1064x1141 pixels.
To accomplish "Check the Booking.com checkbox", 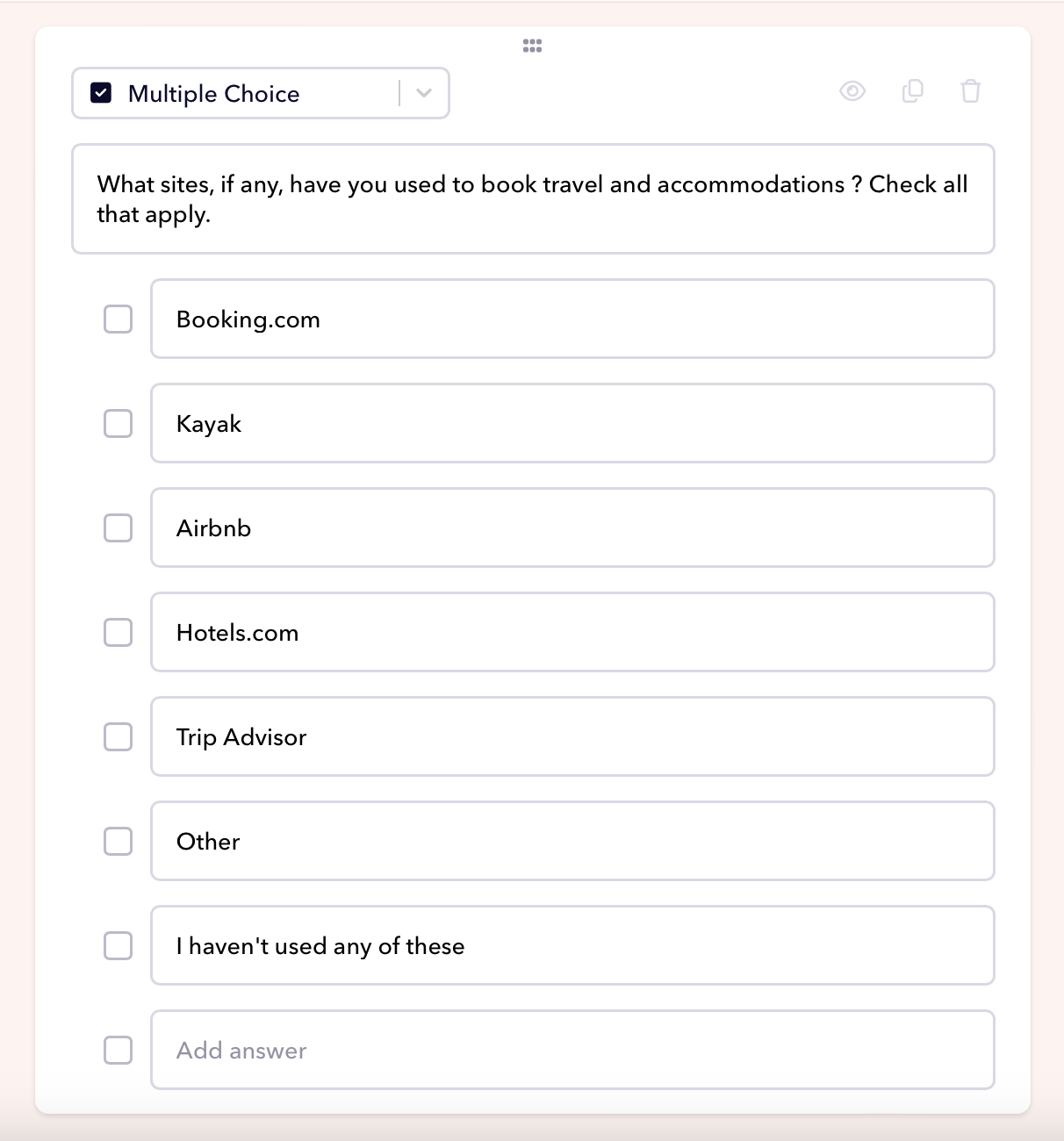I will click(119, 319).
